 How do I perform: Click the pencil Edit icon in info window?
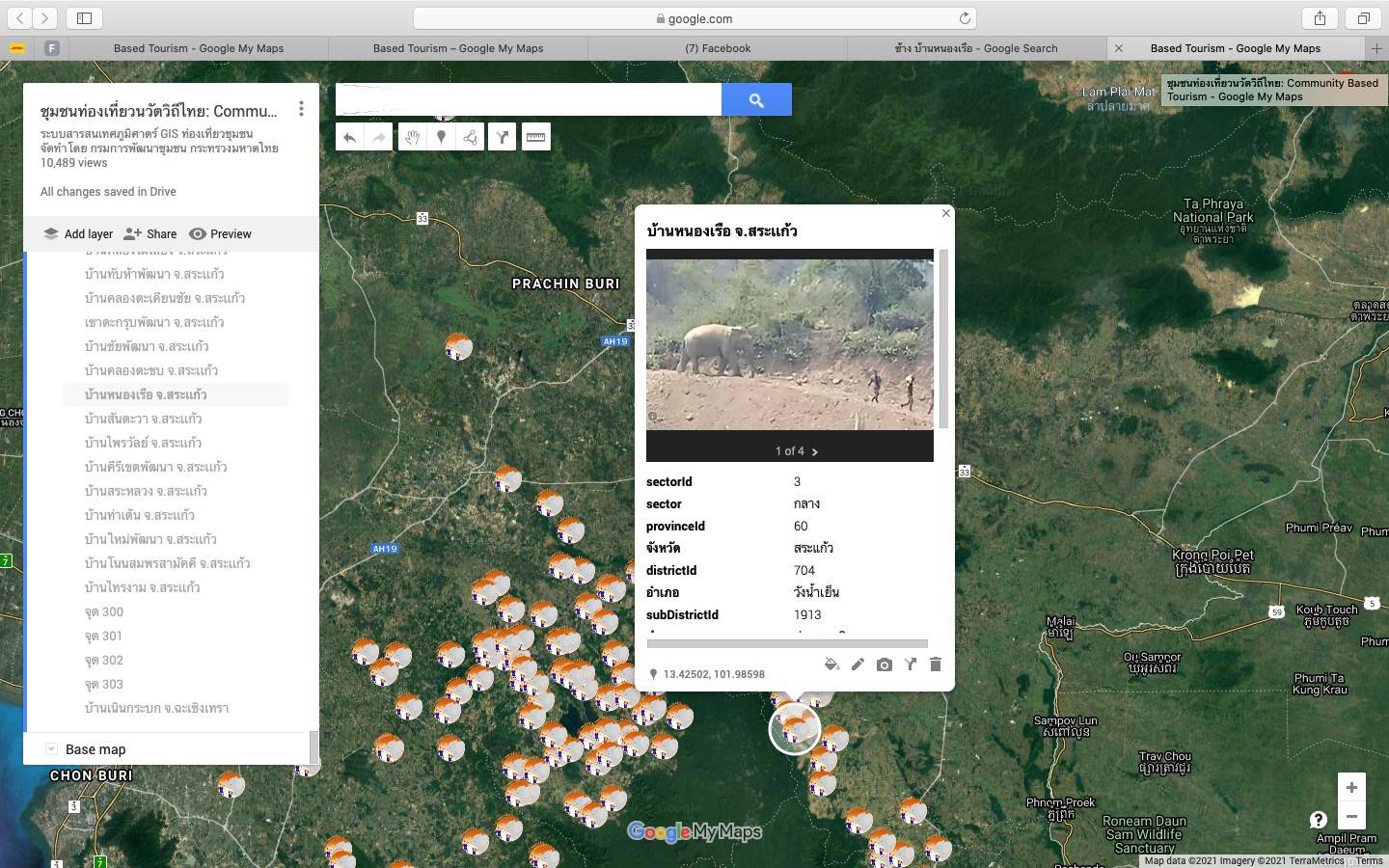pyautogui.click(x=858, y=665)
